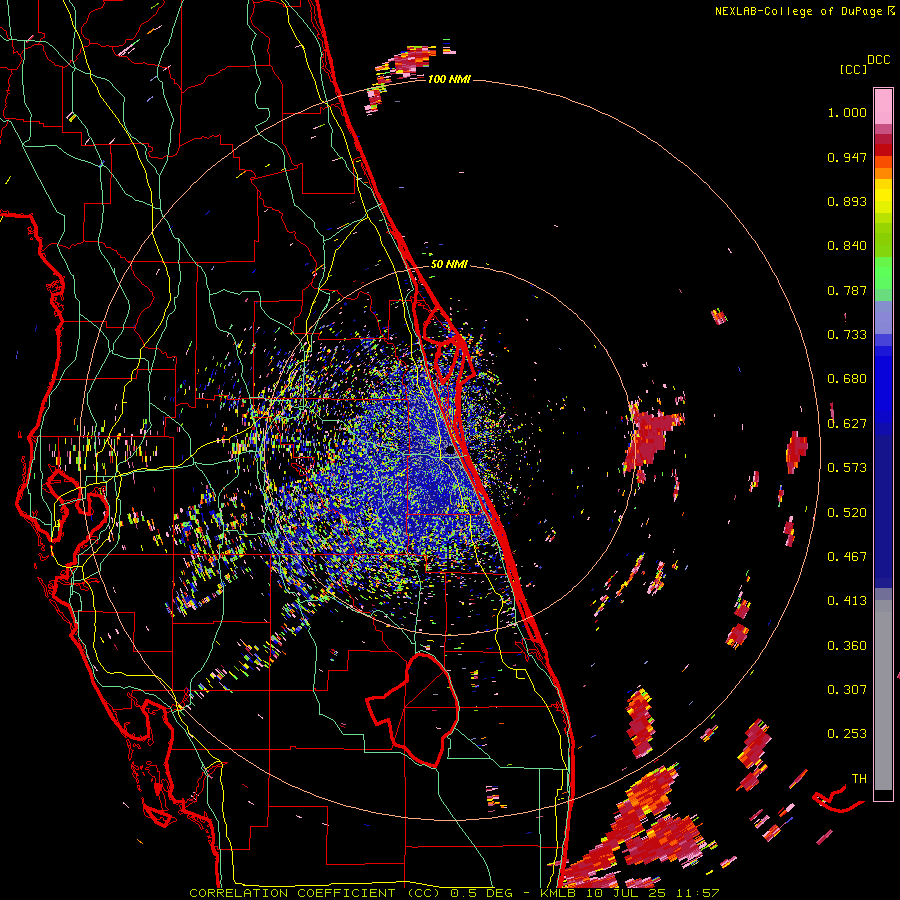
Task: Click the 50 NMI range ring label
Action: coord(449,264)
